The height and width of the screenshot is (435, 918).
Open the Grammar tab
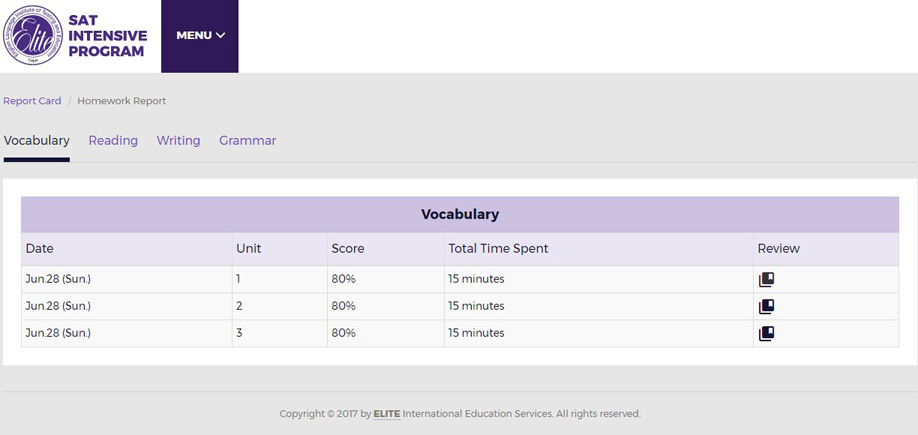click(248, 141)
